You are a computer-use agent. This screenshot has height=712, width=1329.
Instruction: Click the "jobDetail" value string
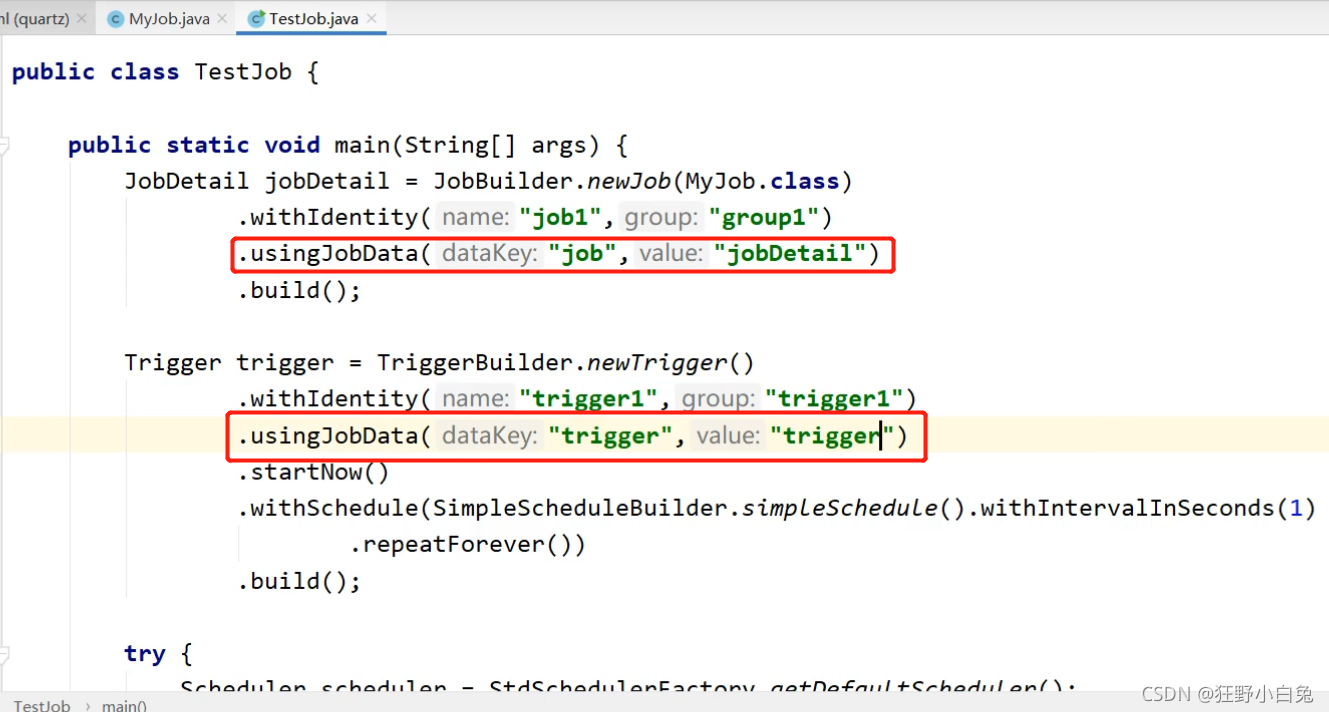pyautogui.click(x=789, y=254)
